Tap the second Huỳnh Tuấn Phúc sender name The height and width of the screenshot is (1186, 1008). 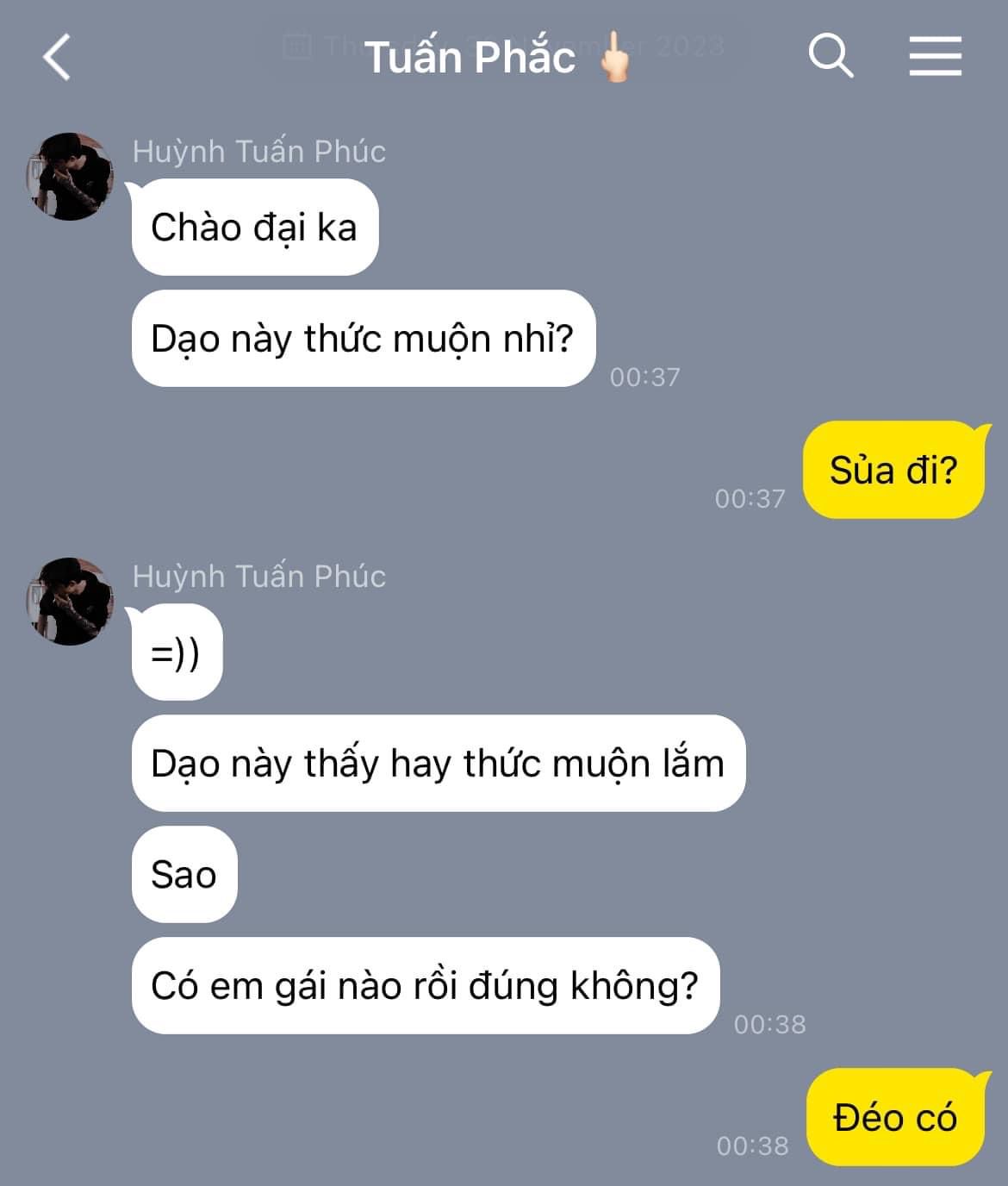coord(258,576)
